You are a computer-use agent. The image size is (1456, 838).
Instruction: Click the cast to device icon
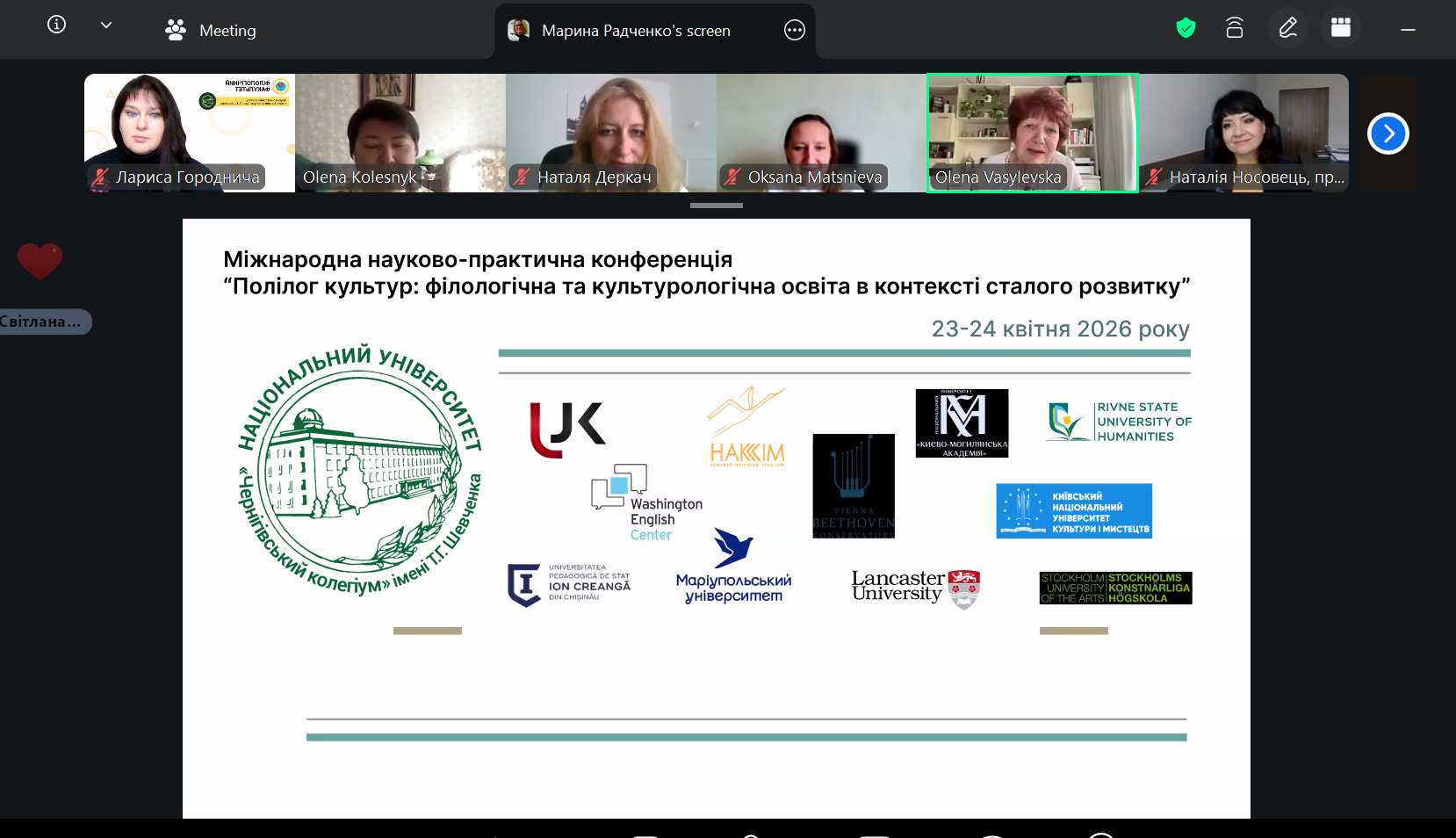coord(1234,29)
